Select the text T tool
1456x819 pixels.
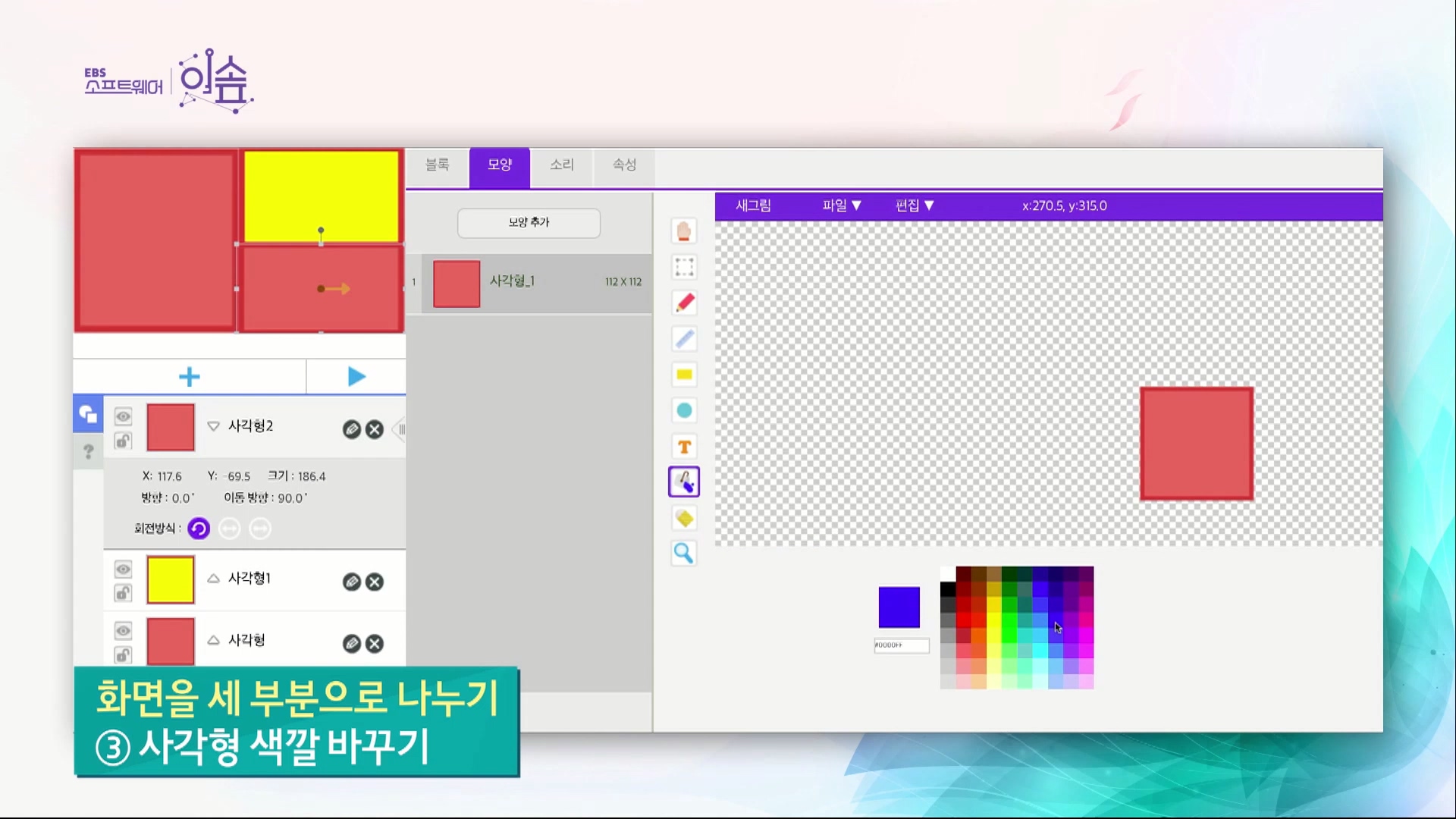click(684, 447)
